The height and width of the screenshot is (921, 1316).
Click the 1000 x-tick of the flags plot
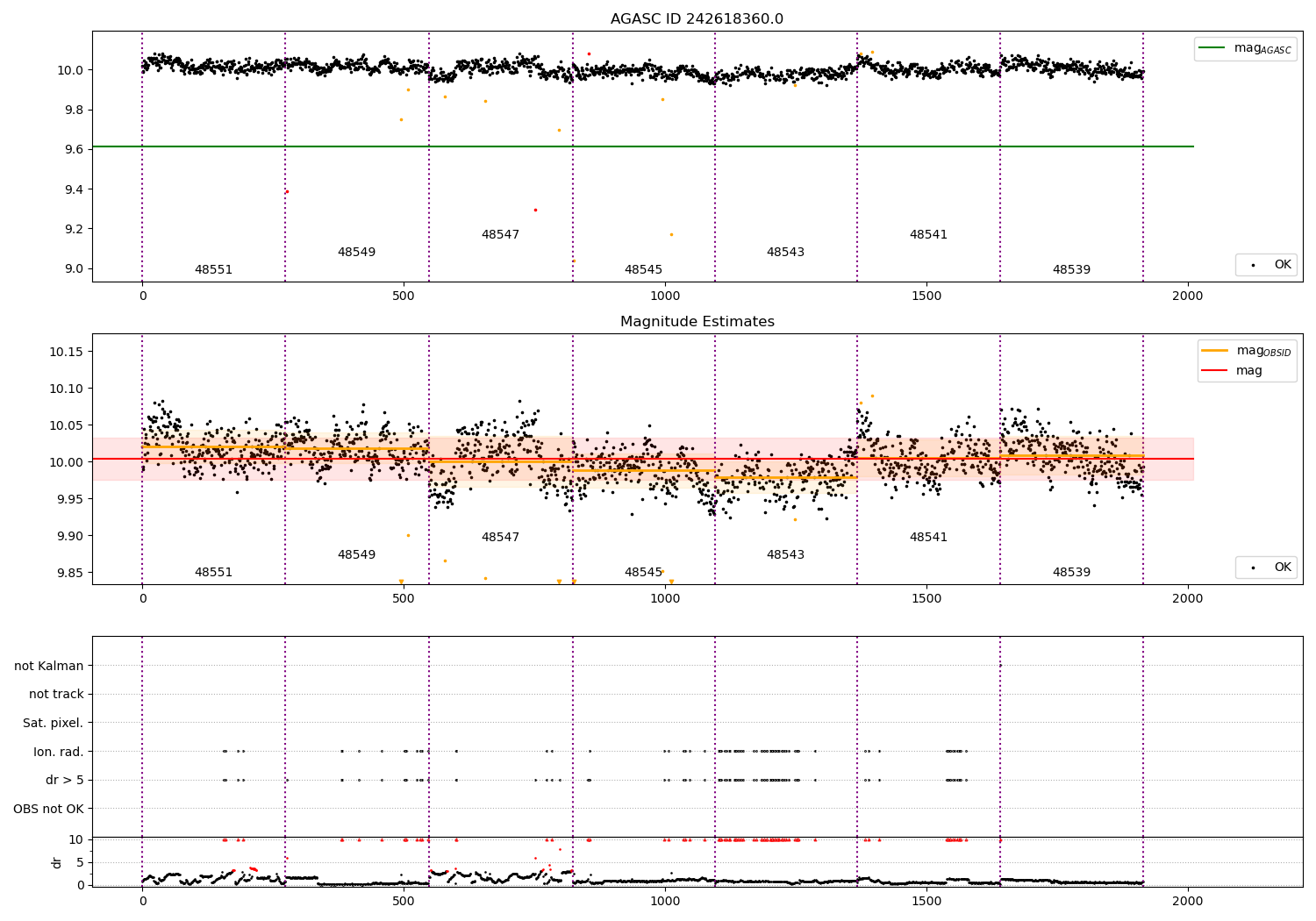tap(665, 902)
